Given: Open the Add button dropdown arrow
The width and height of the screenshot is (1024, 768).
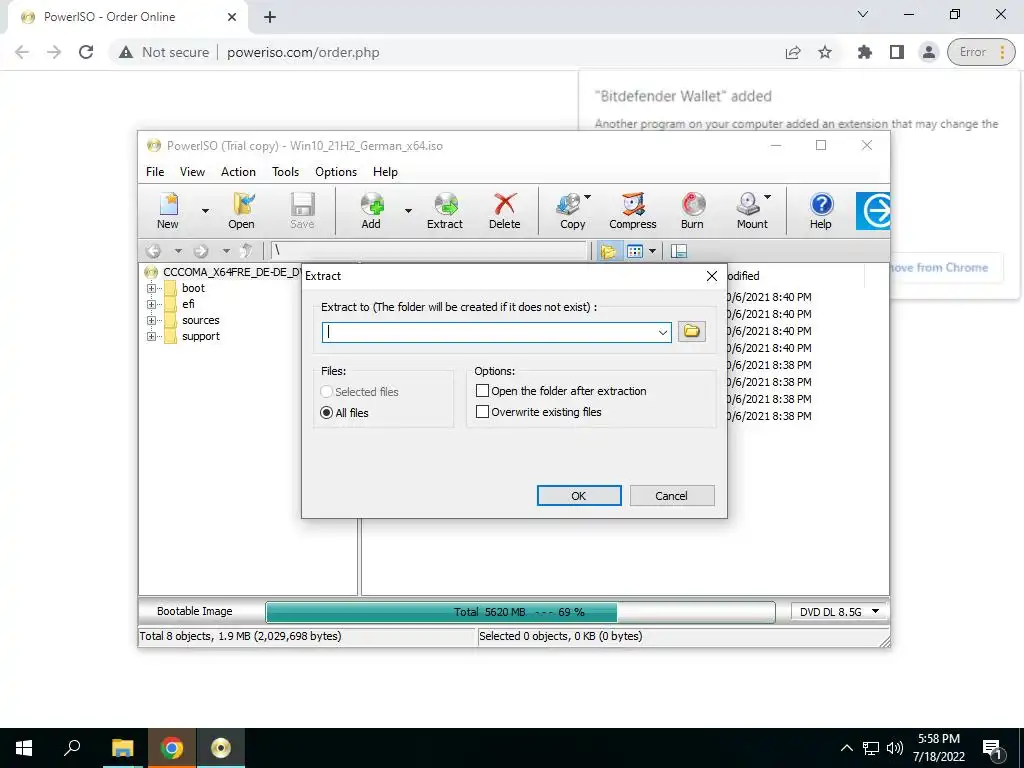Looking at the screenshot, I should click(408, 211).
